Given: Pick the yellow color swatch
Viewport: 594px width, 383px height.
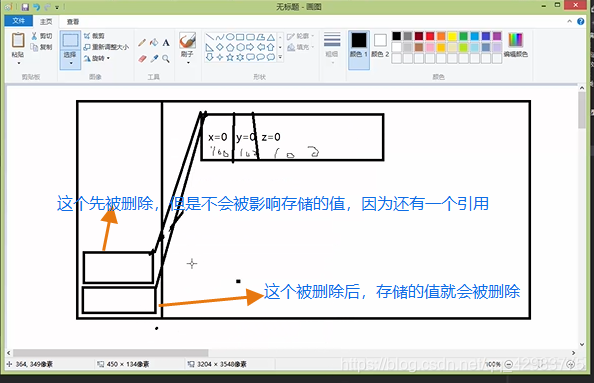Looking at the screenshot, I should (452, 36).
